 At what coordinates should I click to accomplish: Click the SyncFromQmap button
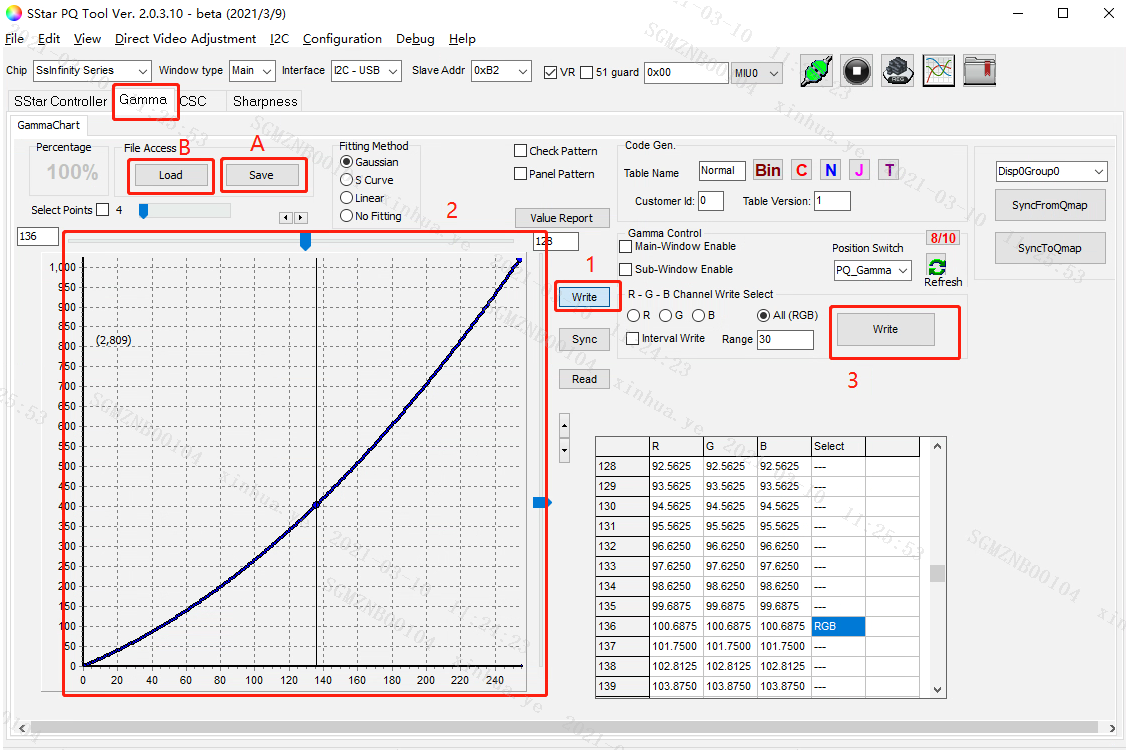(x=1050, y=205)
